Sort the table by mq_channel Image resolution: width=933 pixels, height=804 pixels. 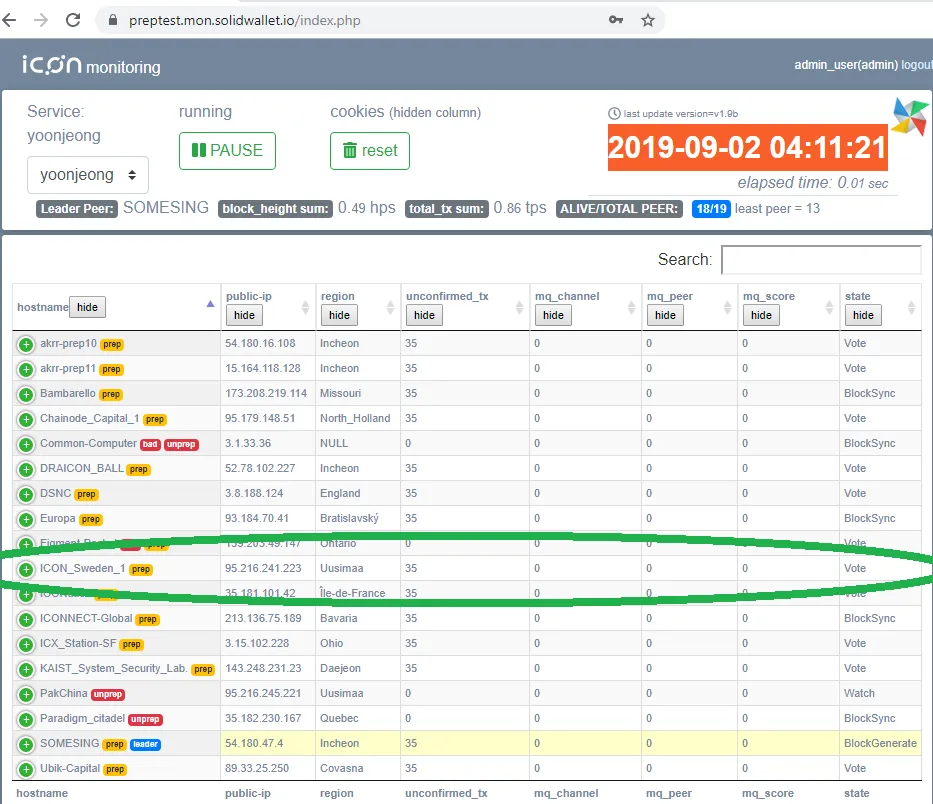pyautogui.click(x=631, y=307)
